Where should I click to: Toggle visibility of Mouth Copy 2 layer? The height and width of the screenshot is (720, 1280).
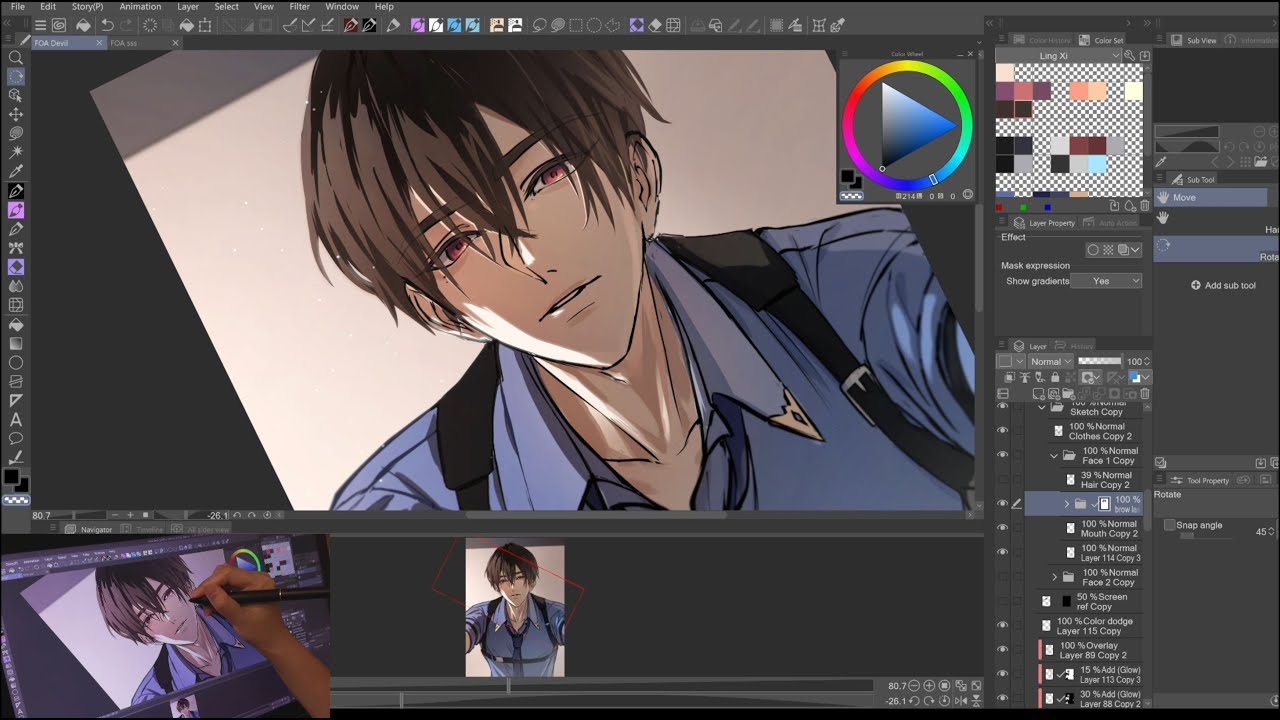coord(1002,528)
